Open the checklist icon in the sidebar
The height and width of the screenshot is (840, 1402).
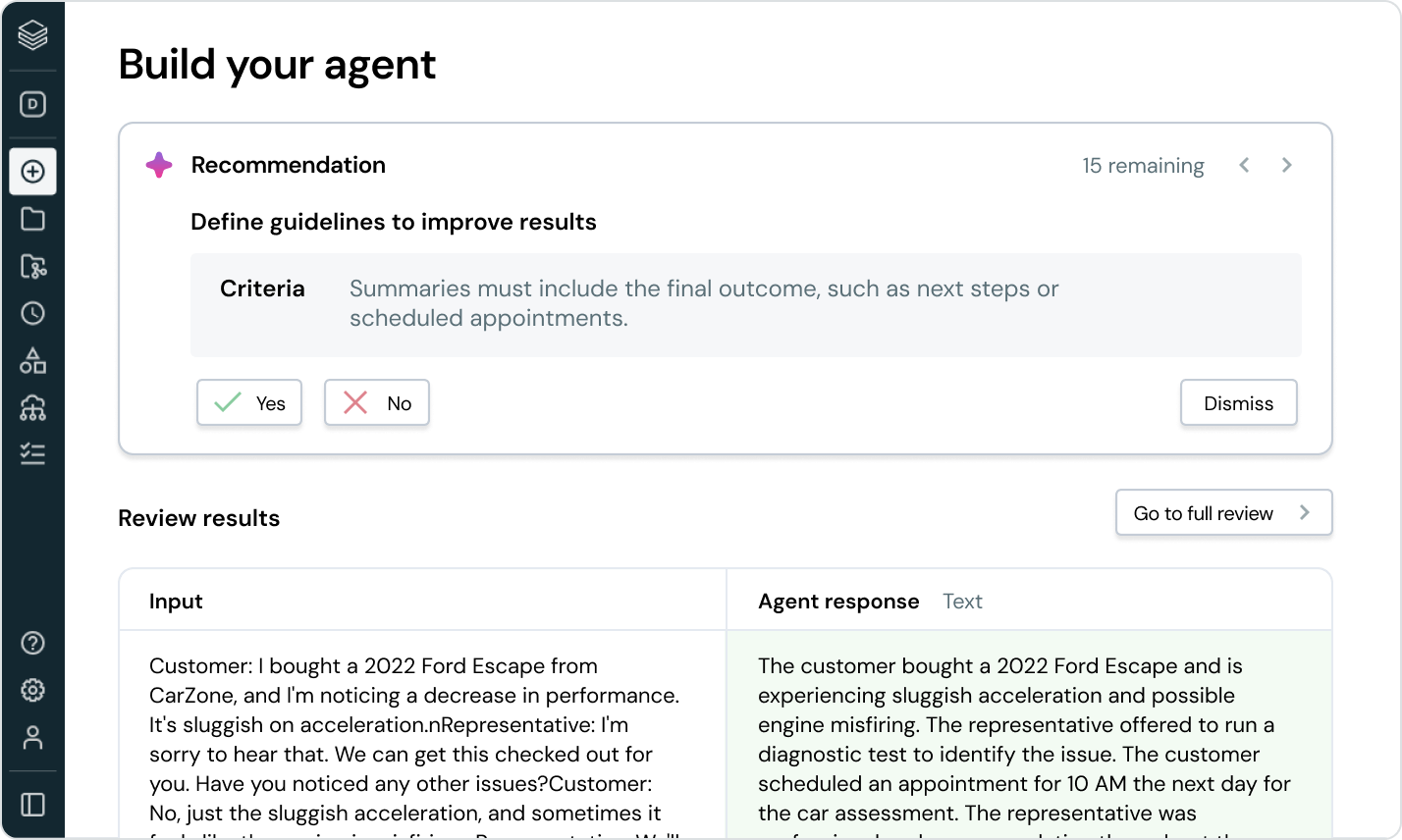[32, 453]
